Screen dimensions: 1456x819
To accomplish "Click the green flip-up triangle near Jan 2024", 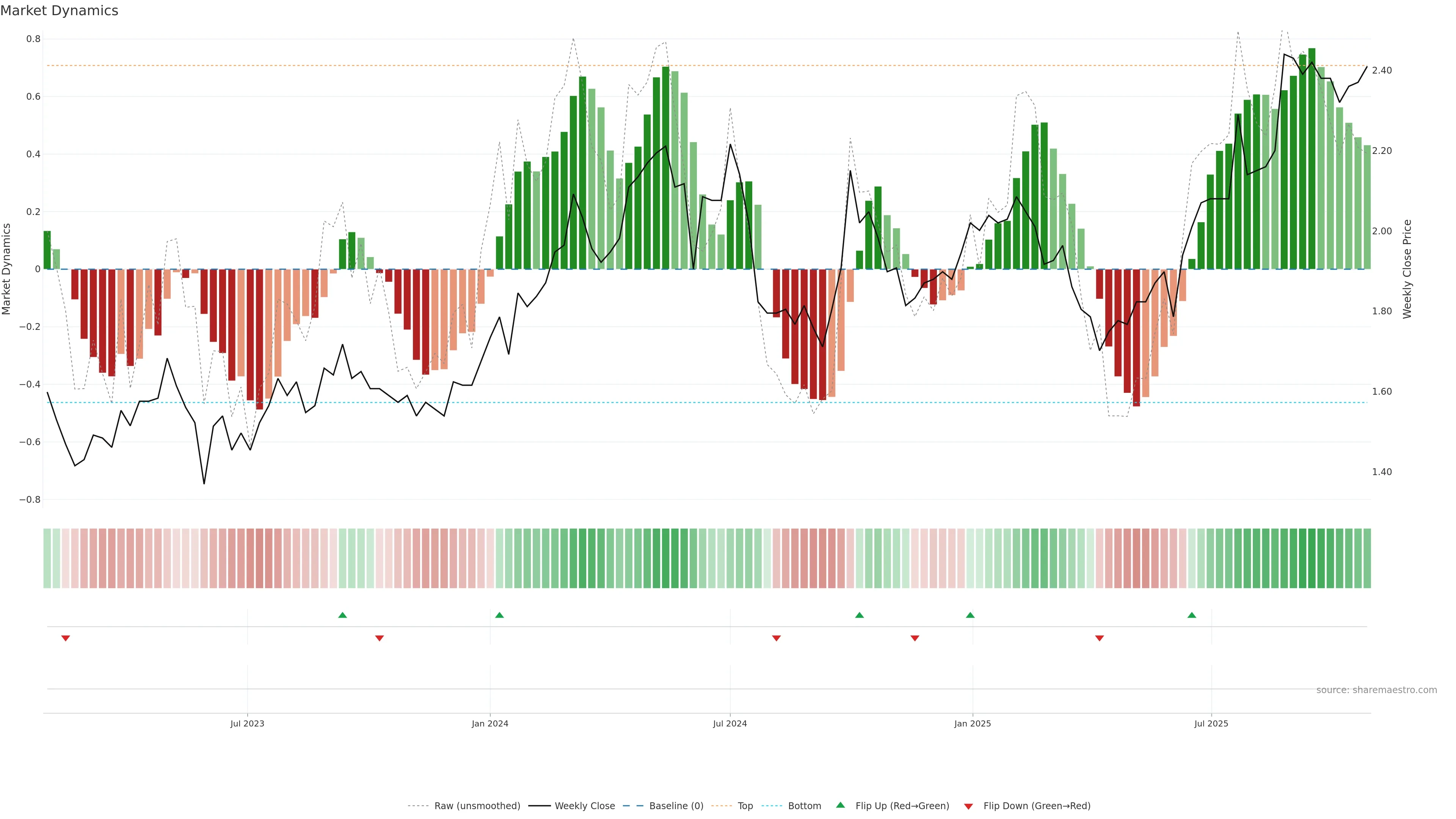I will click(499, 615).
